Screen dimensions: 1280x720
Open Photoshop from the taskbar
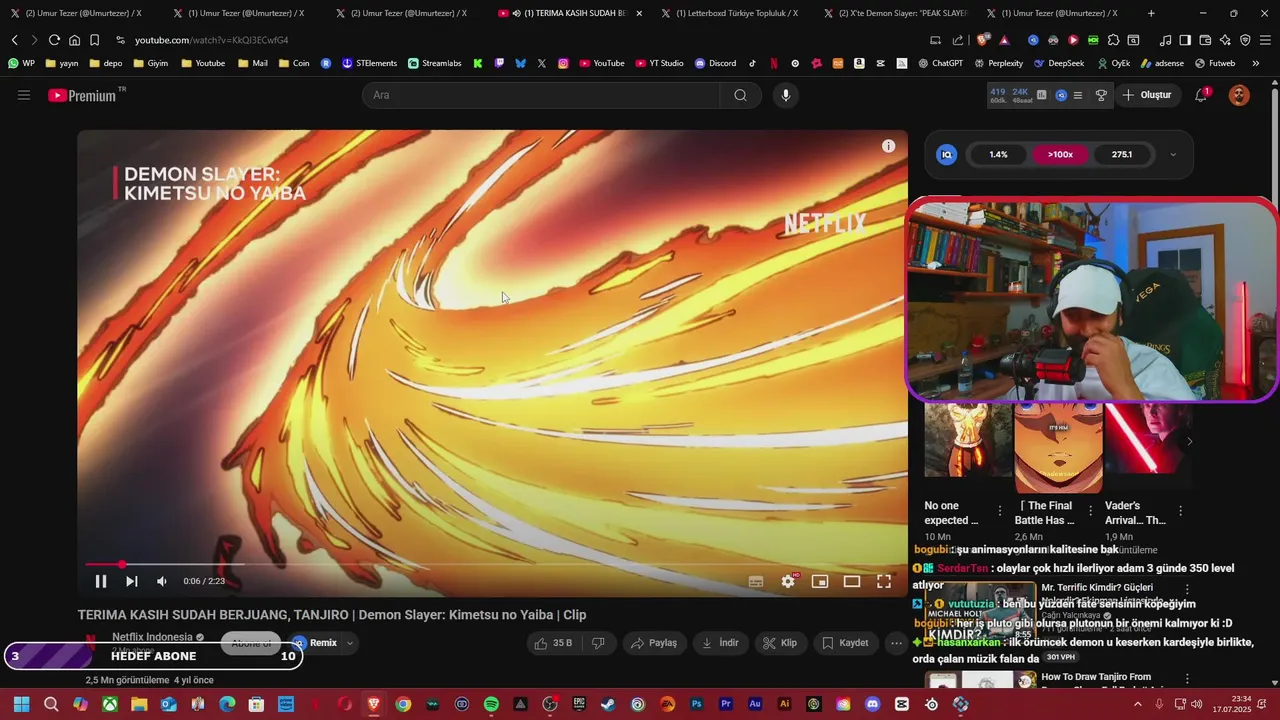[x=696, y=705]
